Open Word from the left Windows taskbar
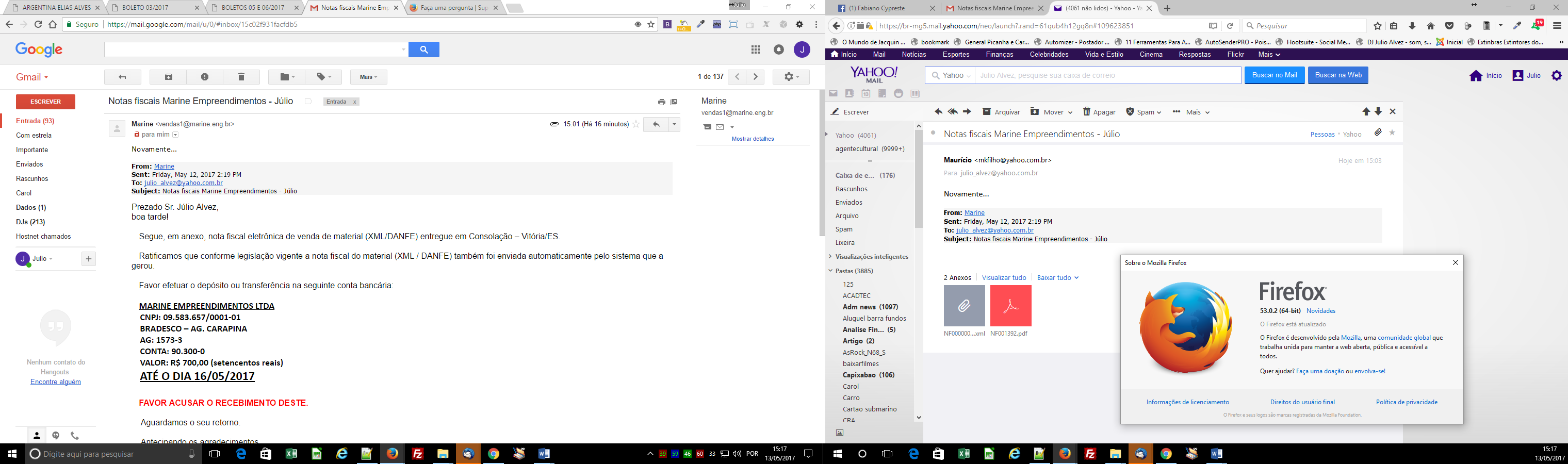1568x464 pixels. [544, 454]
